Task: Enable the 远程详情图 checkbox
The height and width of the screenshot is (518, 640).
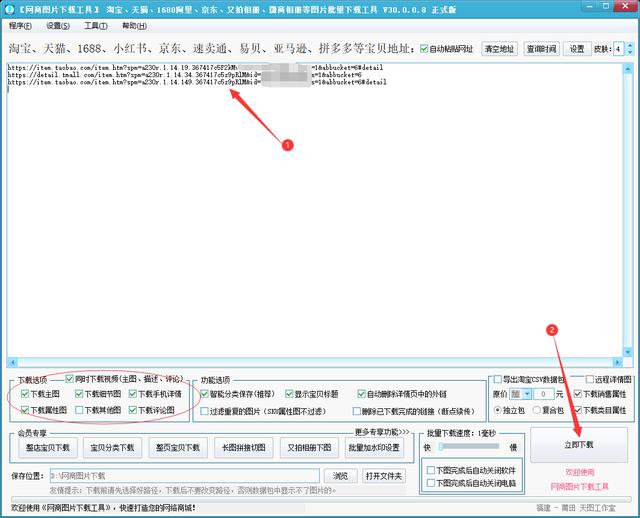Action: click(x=590, y=379)
